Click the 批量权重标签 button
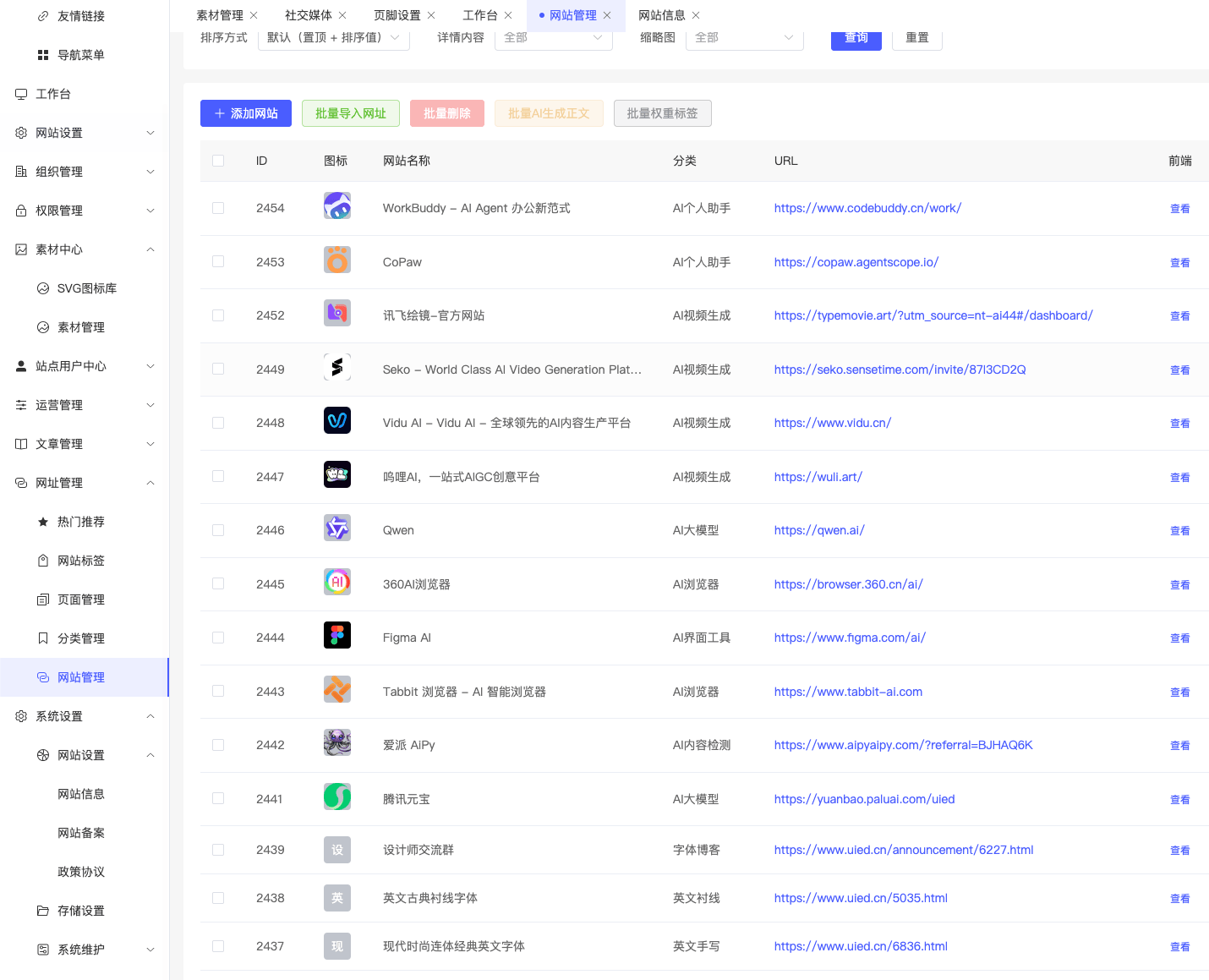The width and height of the screenshot is (1209, 980). pos(663,113)
